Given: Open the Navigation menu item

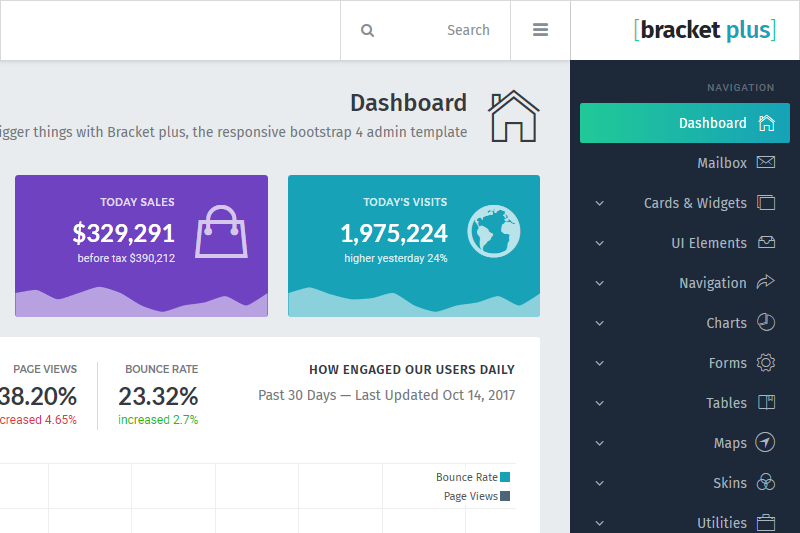Looking at the screenshot, I should tap(712, 283).
